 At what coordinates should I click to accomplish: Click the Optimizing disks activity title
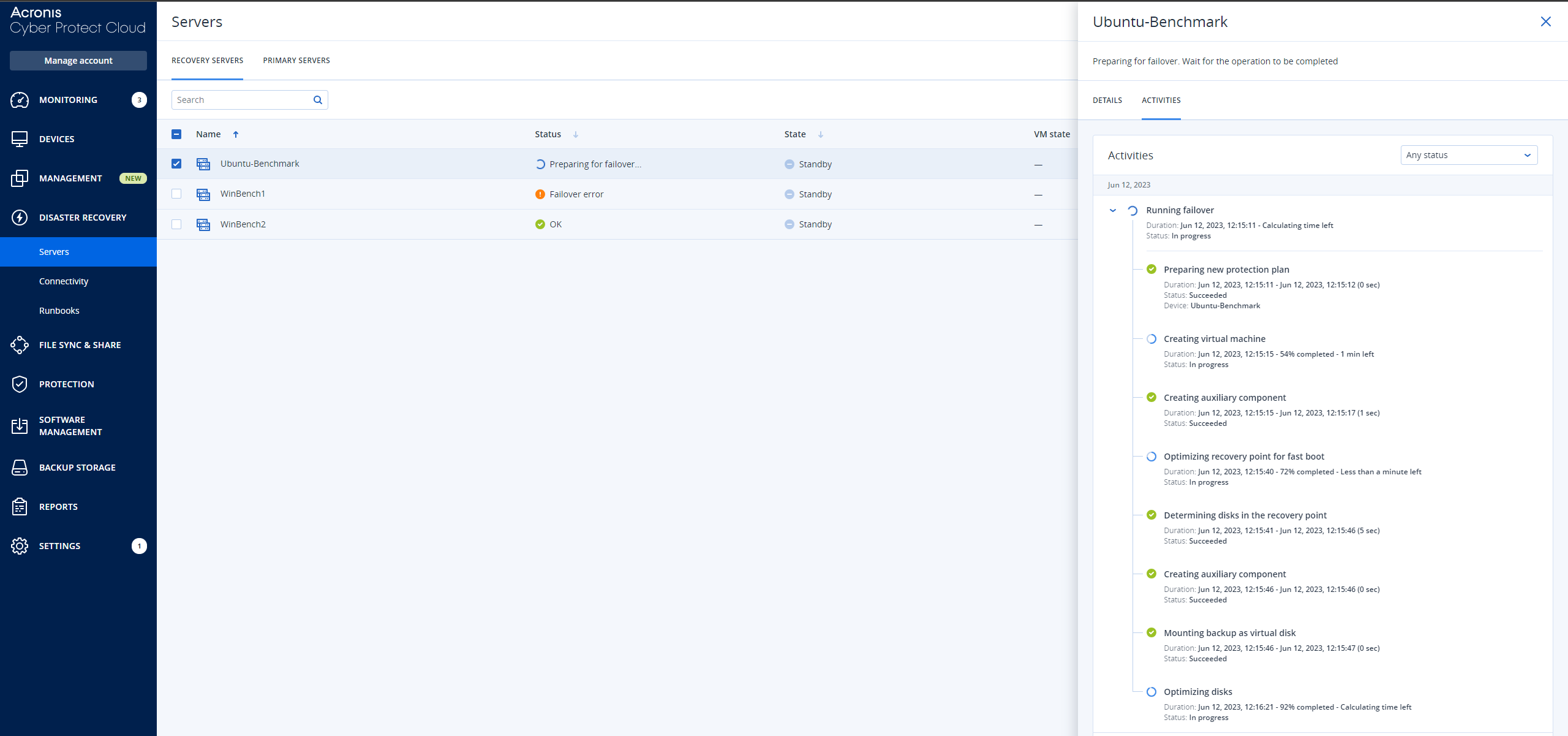(1198, 692)
